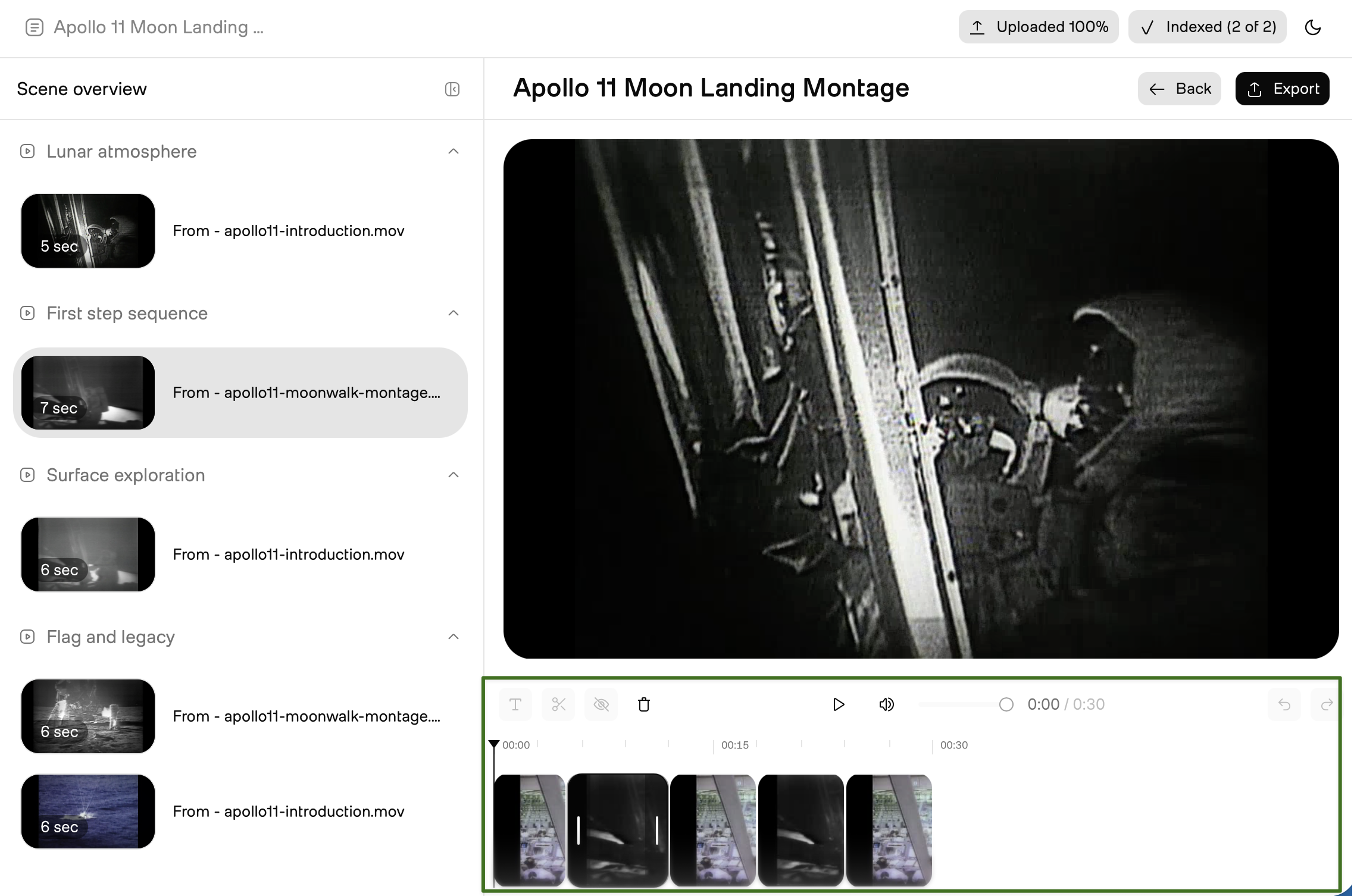Select the first clip in the timeline
The image size is (1354, 896).
pyautogui.click(x=530, y=830)
